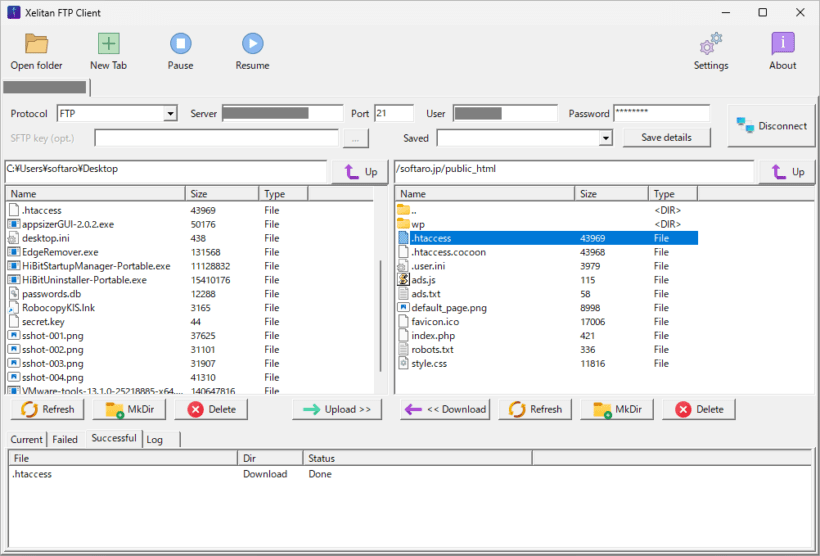The image size is (820, 556).
Task: Select remote robots.txt file name
Action: point(432,349)
